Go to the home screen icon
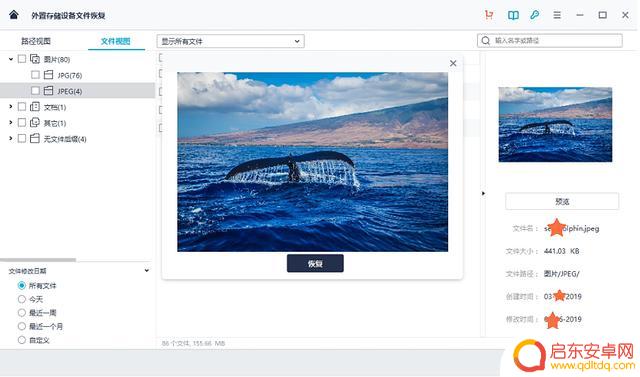The width and height of the screenshot is (640, 377). [14, 15]
